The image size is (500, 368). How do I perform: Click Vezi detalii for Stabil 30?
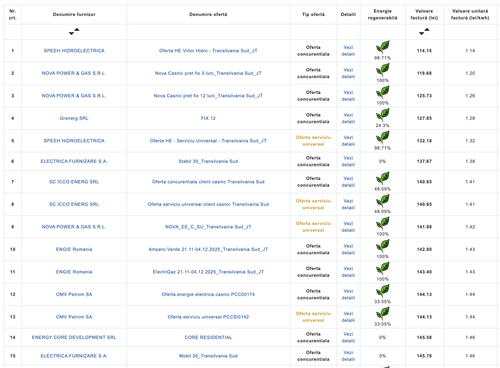pos(348,161)
